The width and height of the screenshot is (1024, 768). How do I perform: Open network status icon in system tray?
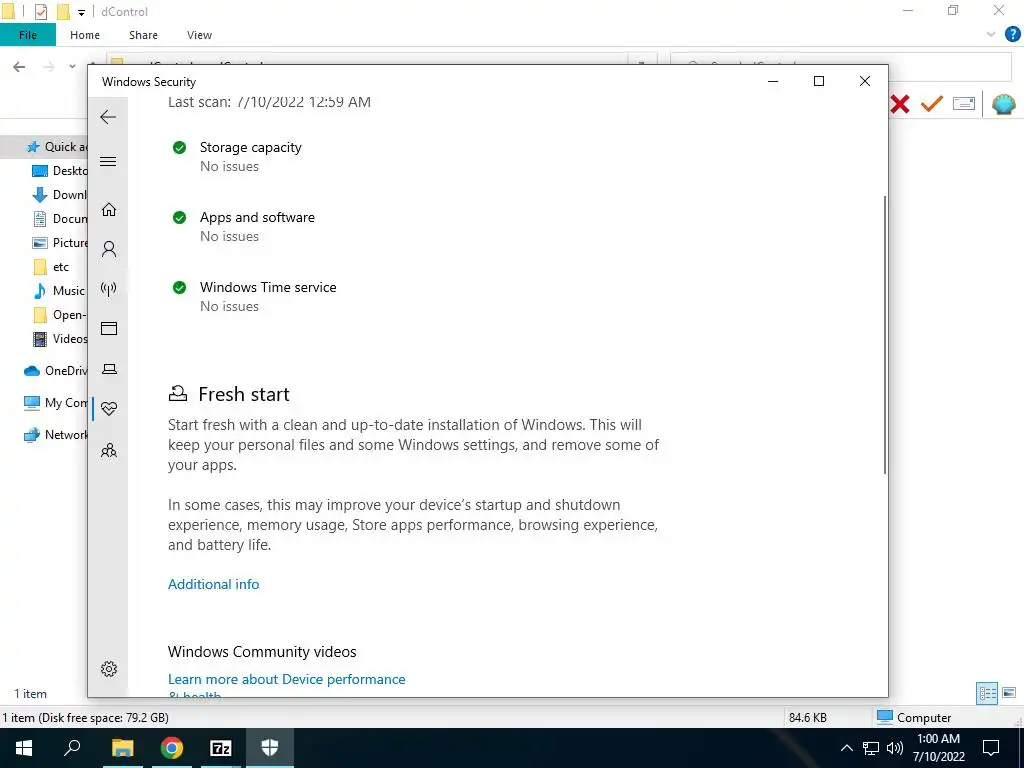pyautogui.click(x=871, y=748)
